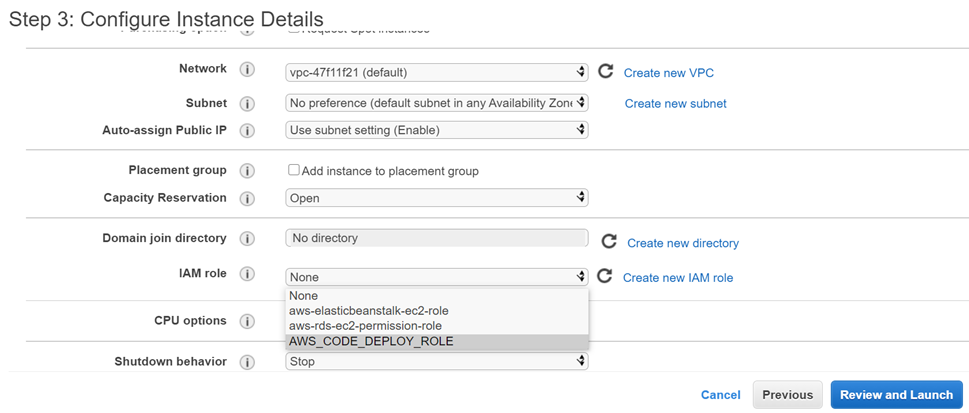Refresh the Domain join directory list

pyautogui.click(x=608, y=242)
